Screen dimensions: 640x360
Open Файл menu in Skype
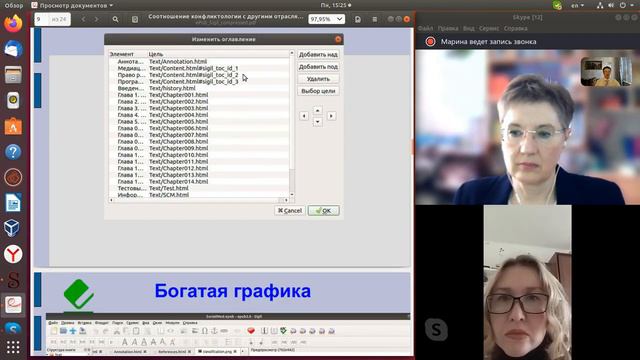pos(425,29)
